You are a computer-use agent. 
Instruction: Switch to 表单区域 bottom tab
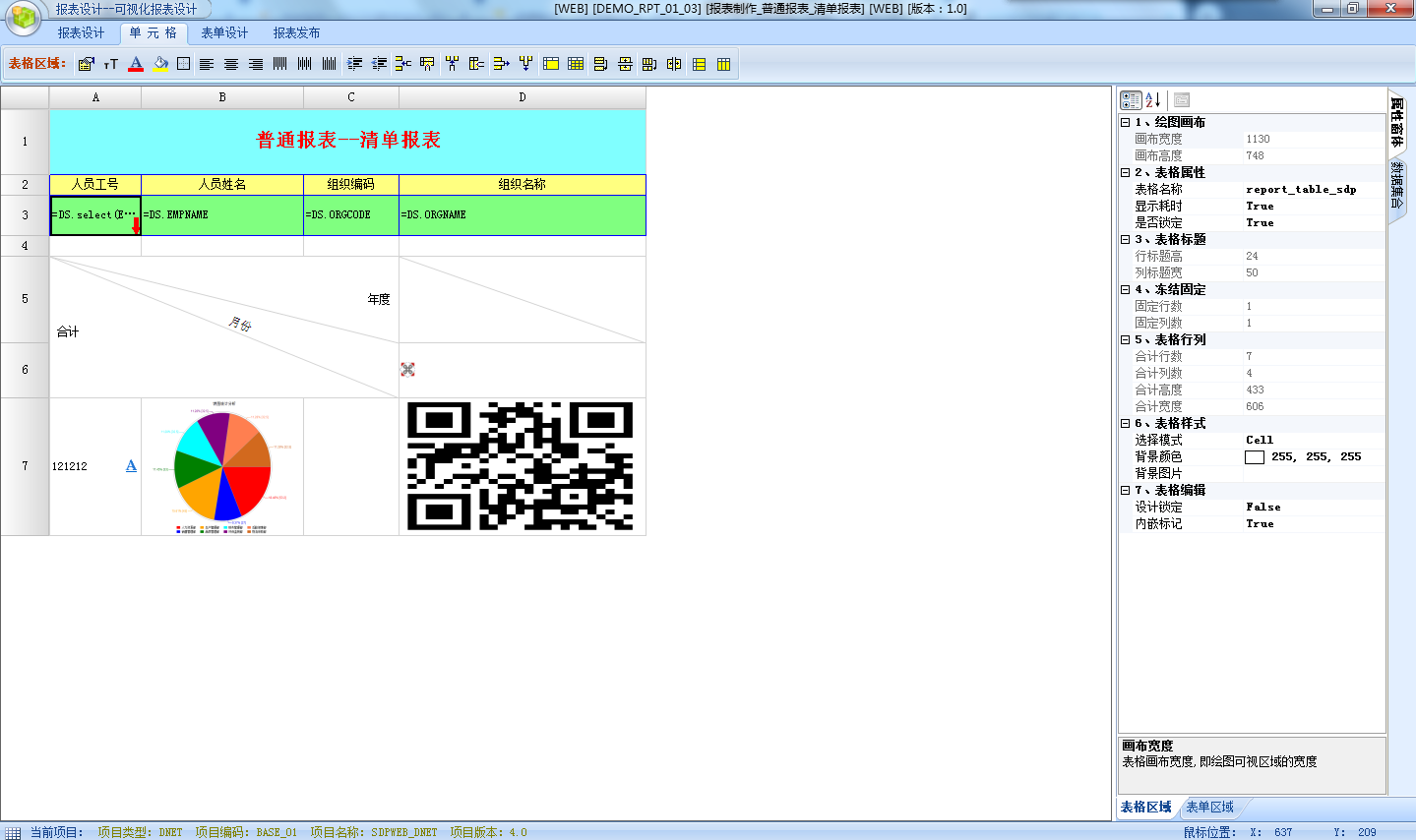tap(1209, 808)
